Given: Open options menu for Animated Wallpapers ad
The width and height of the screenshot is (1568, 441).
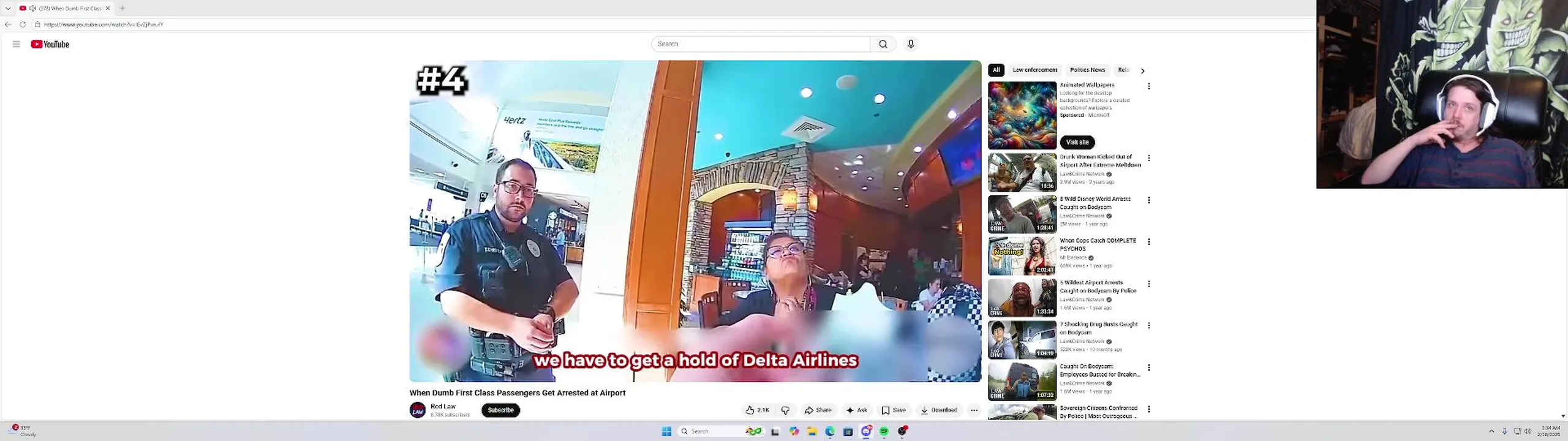Looking at the screenshot, I should point(1148,86).
